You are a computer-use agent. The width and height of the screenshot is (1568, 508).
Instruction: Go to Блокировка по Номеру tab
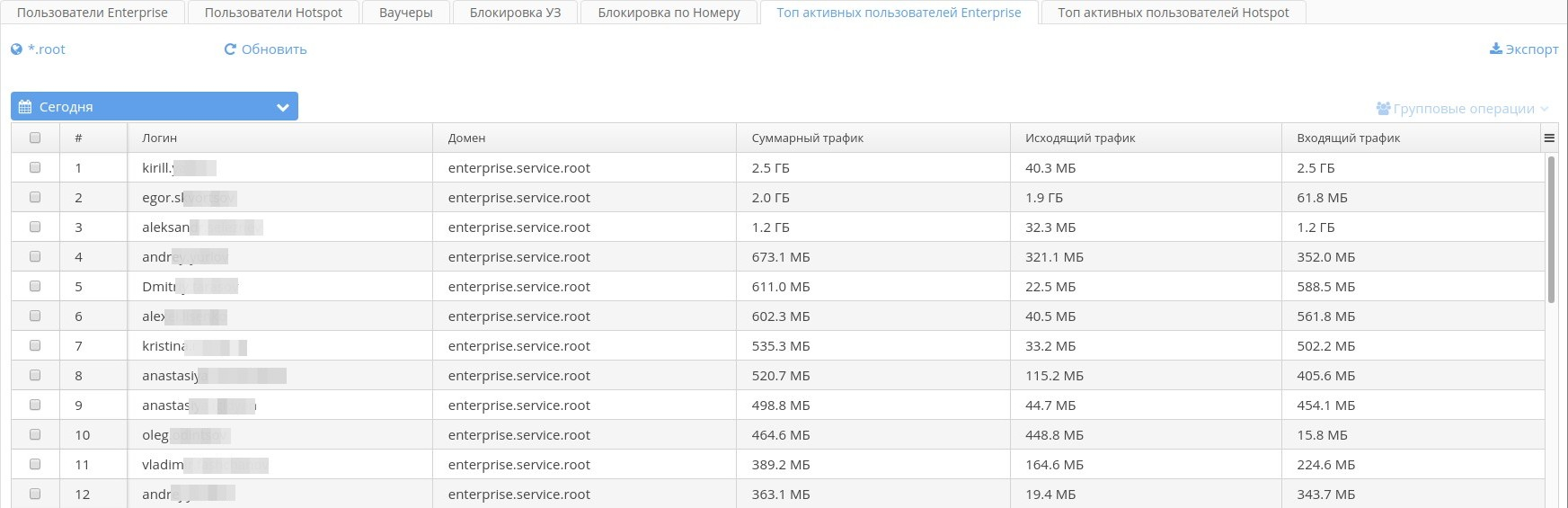pos(669,13)
